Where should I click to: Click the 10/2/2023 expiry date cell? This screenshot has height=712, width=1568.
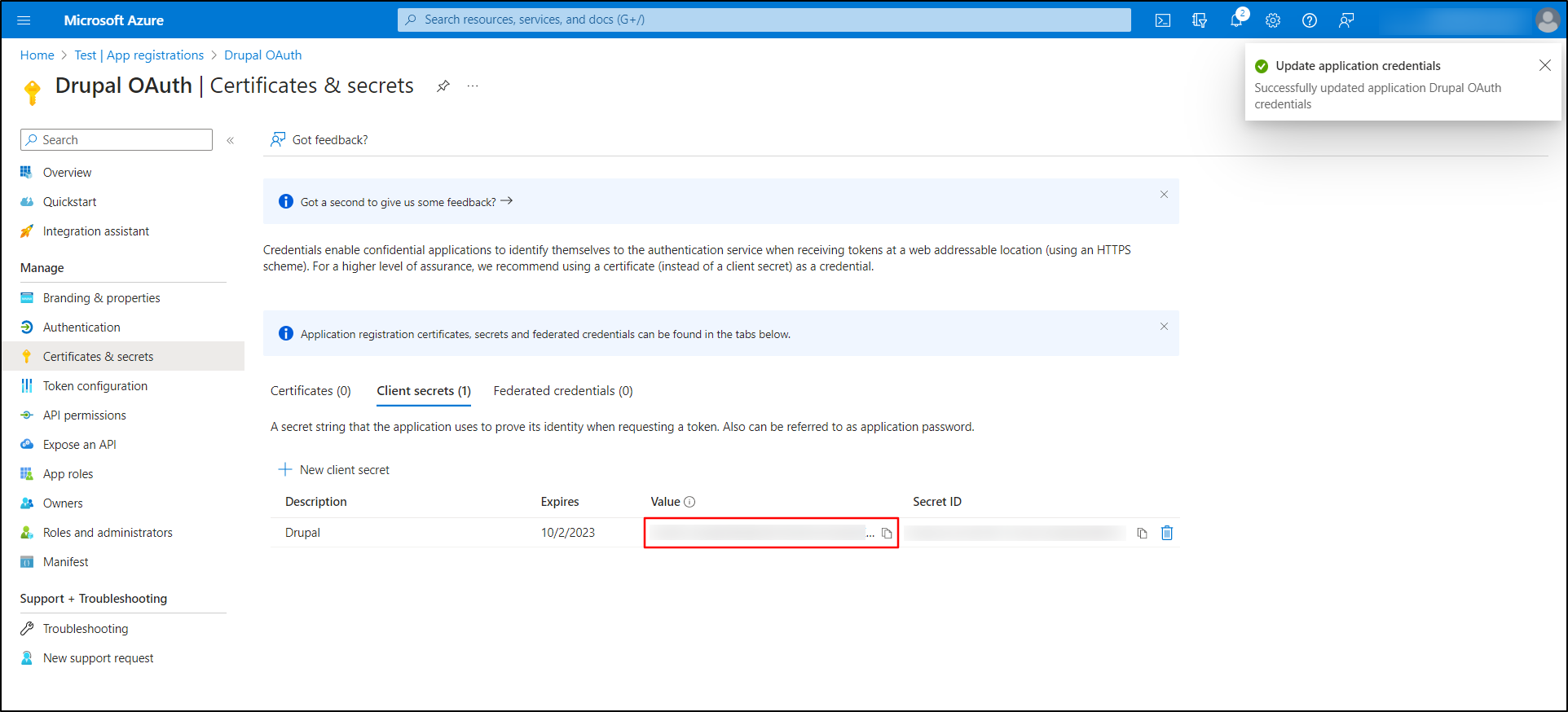click(x=568, y=533)
